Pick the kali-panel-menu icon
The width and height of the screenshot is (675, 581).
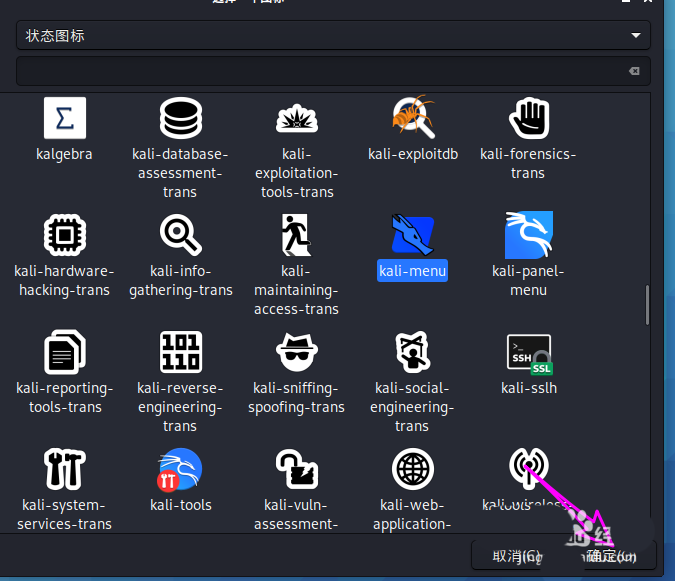pos(528,235)
